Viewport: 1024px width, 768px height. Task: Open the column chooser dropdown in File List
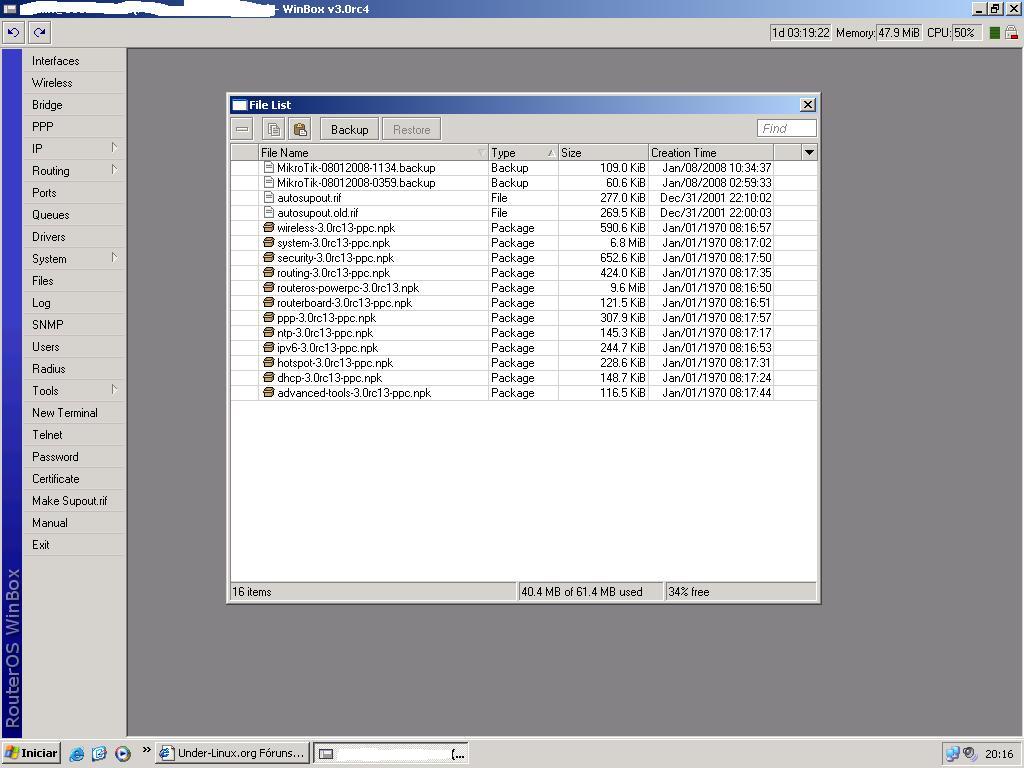[809, 152]
